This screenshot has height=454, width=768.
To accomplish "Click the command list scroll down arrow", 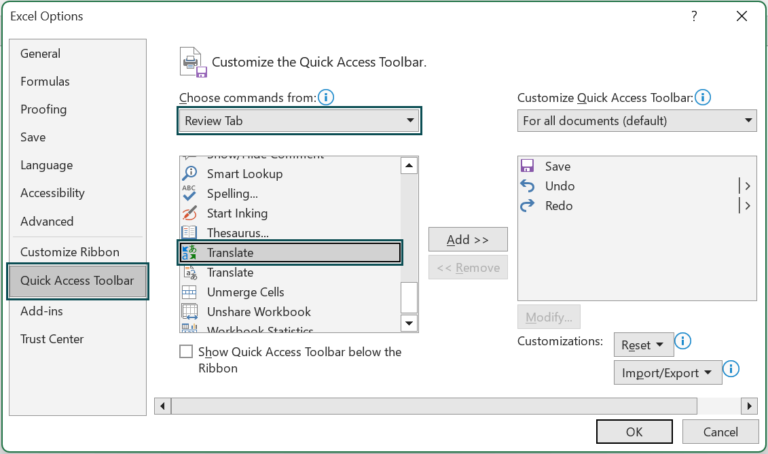I will [x=409, y=323].
